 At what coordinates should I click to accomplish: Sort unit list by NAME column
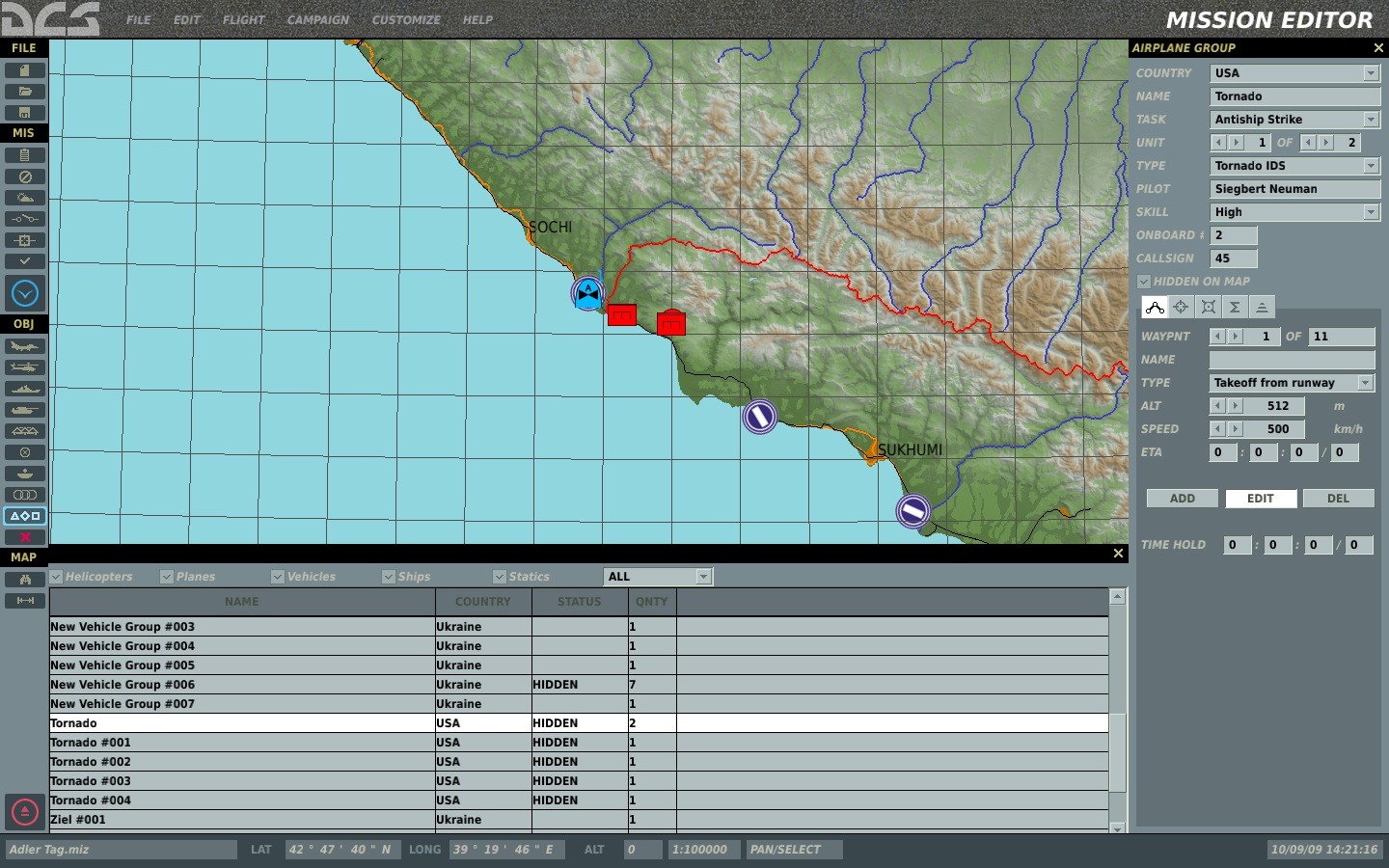pos(242,602)
